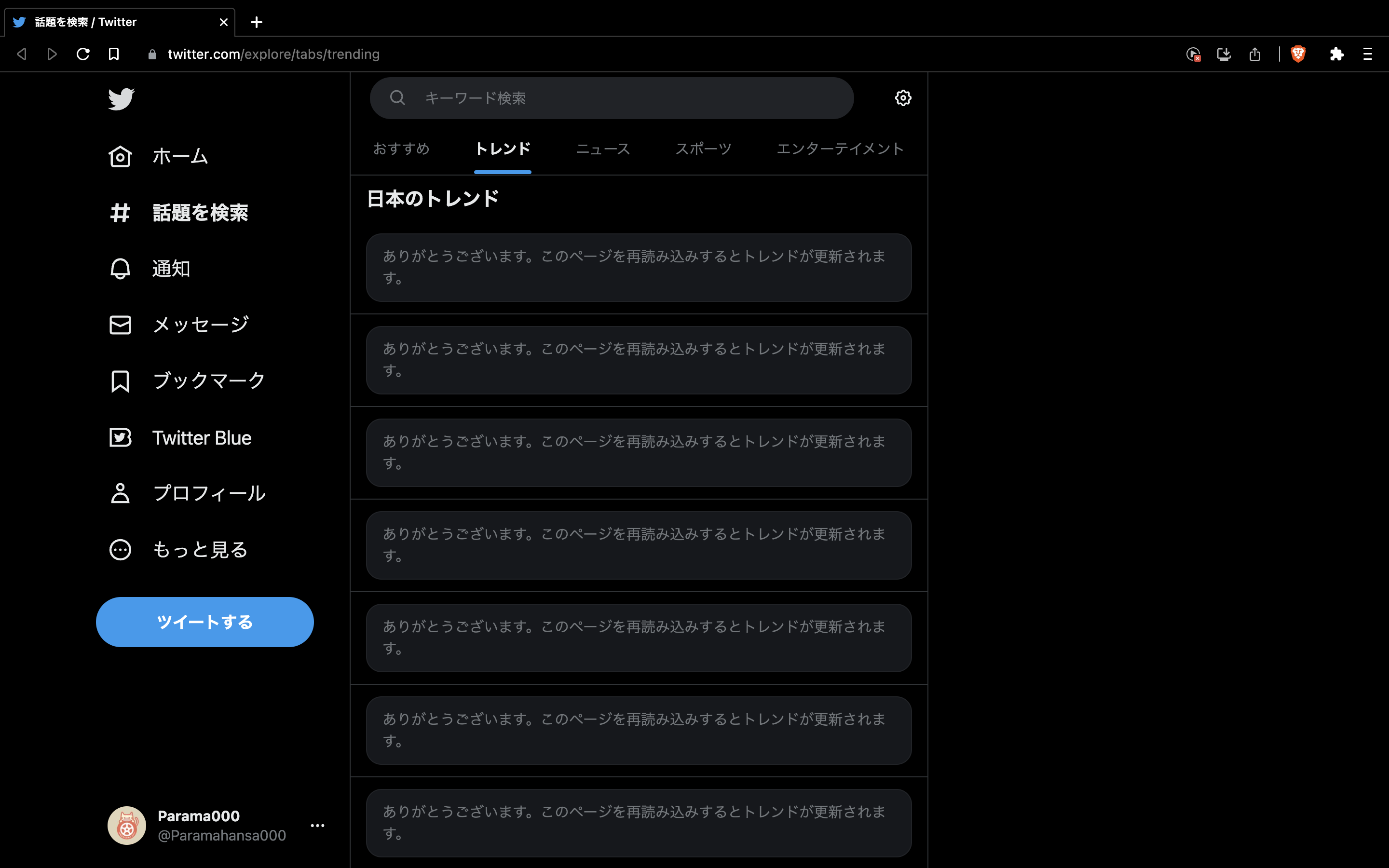The width and height of the screenshot is (1389, 868).
Task: Click the ツイートする button
Action: (x=204, y=621)
